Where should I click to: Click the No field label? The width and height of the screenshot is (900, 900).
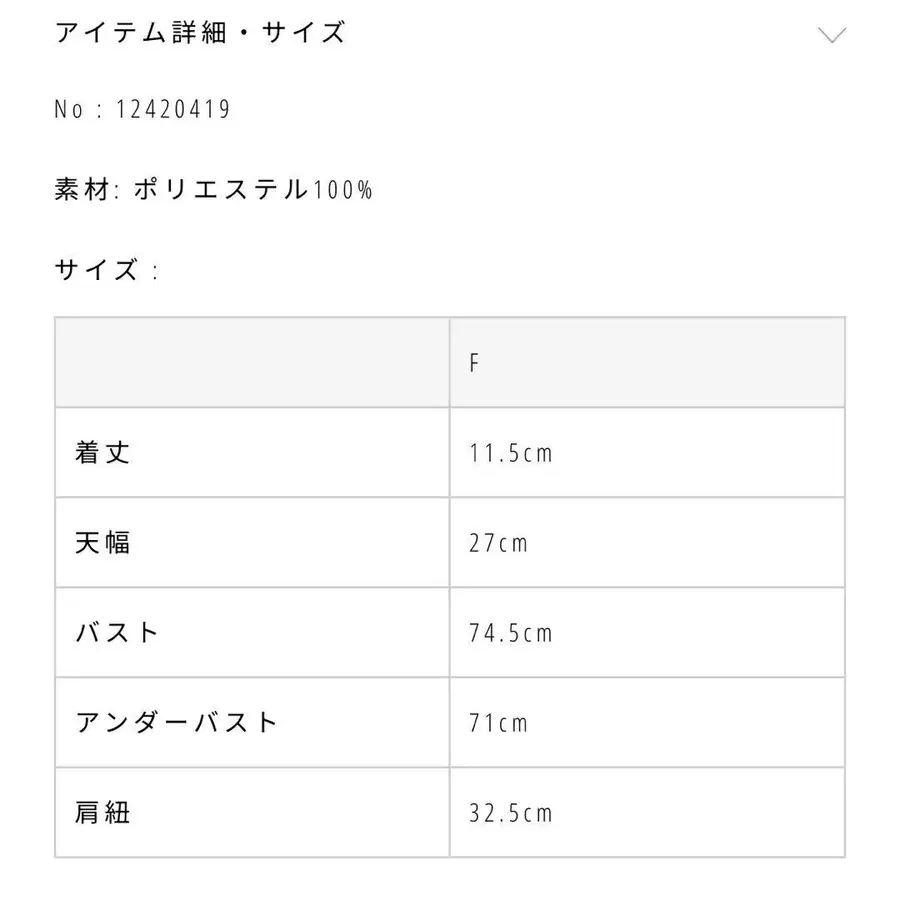(x=71, y=108)
